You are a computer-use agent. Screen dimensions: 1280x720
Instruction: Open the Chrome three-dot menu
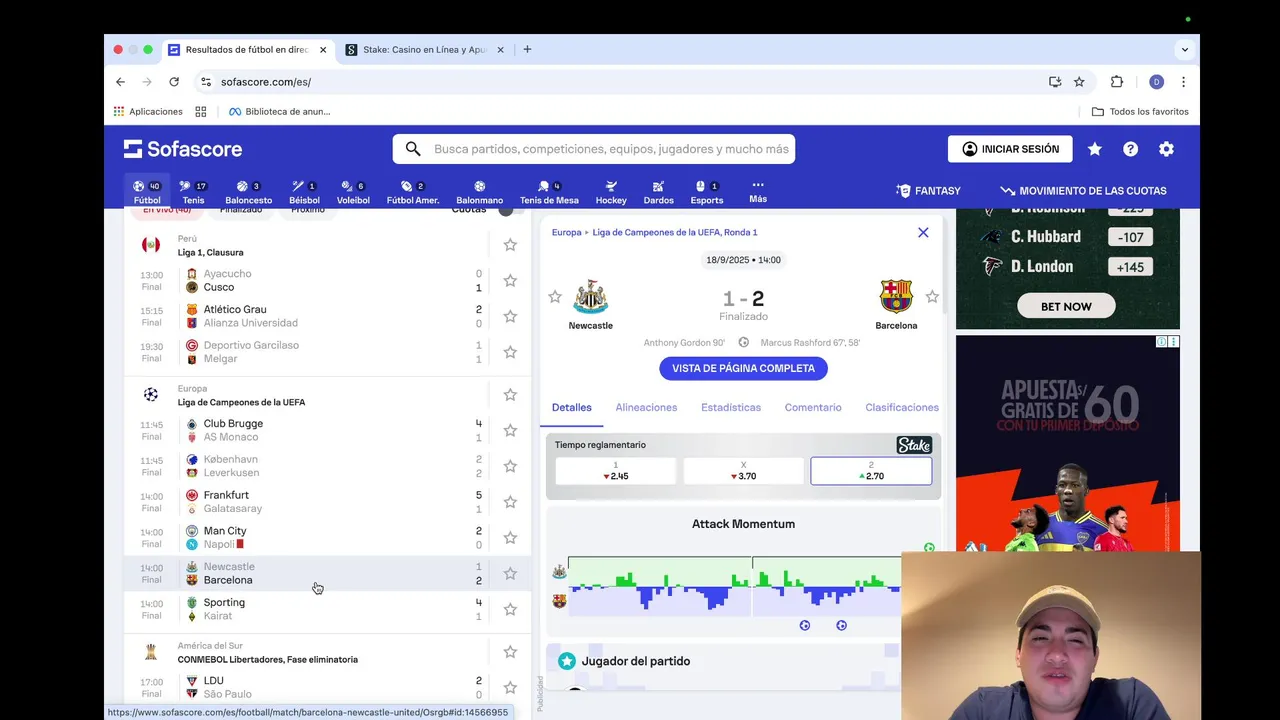pyautogui.click(x=1183, y=82)
